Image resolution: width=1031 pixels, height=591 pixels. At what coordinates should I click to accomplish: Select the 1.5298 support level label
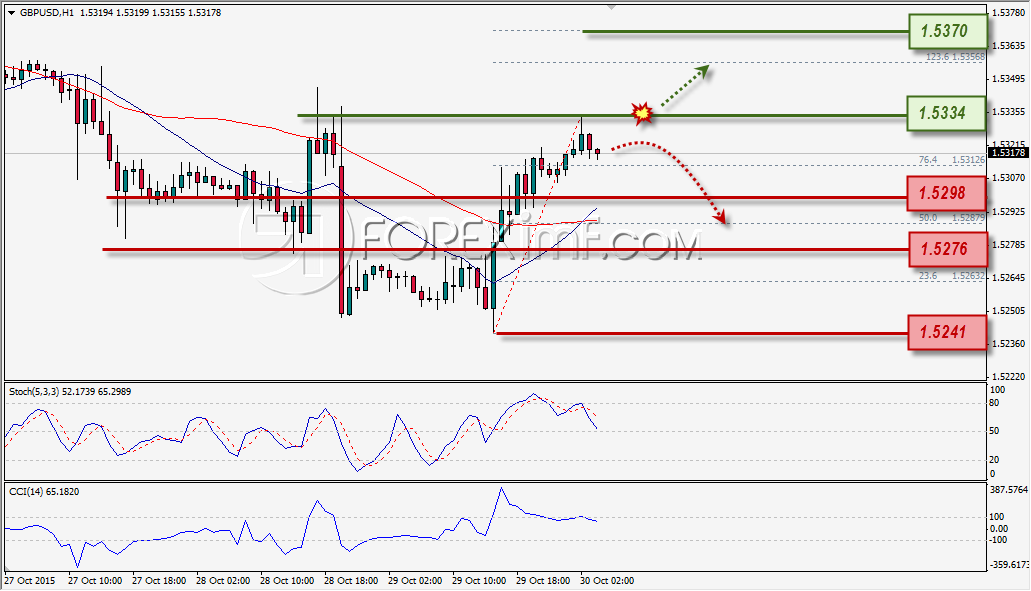(x=946, y=193)
